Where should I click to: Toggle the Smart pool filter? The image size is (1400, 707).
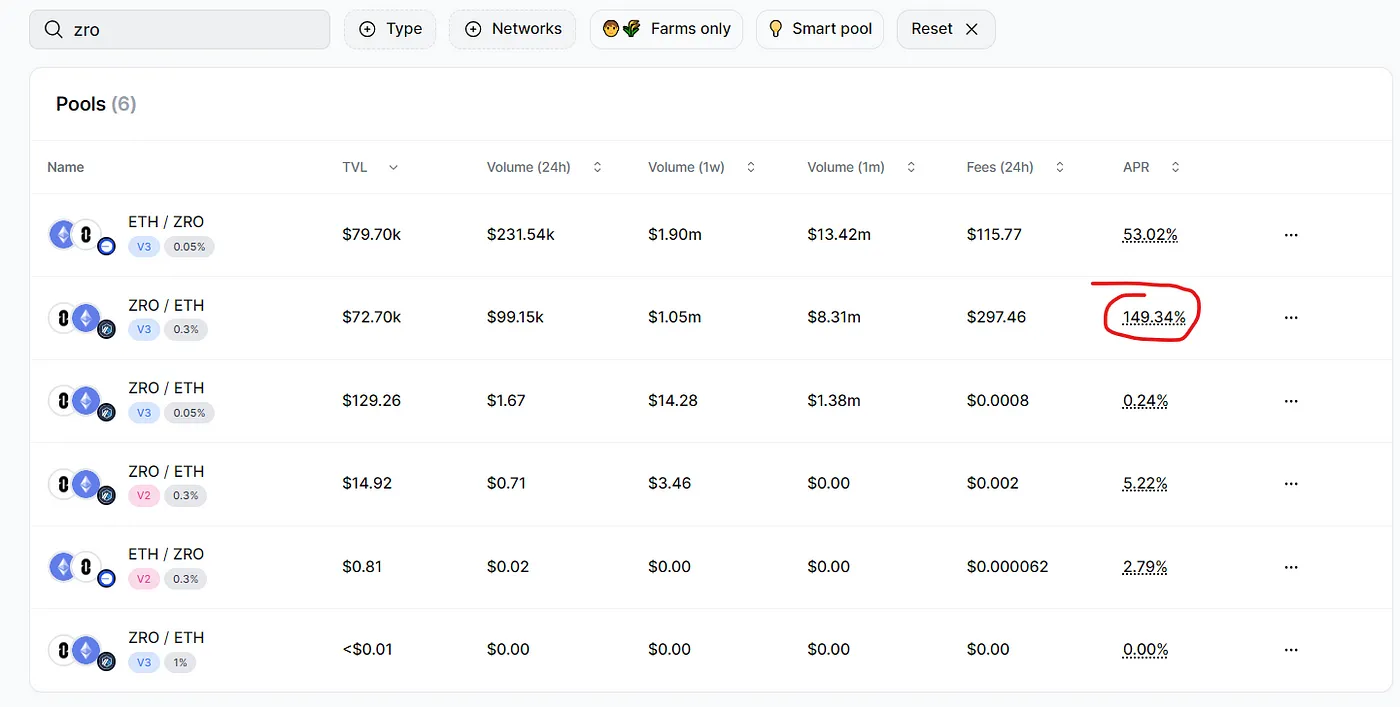pyautogui.click(x=819, y=29)
